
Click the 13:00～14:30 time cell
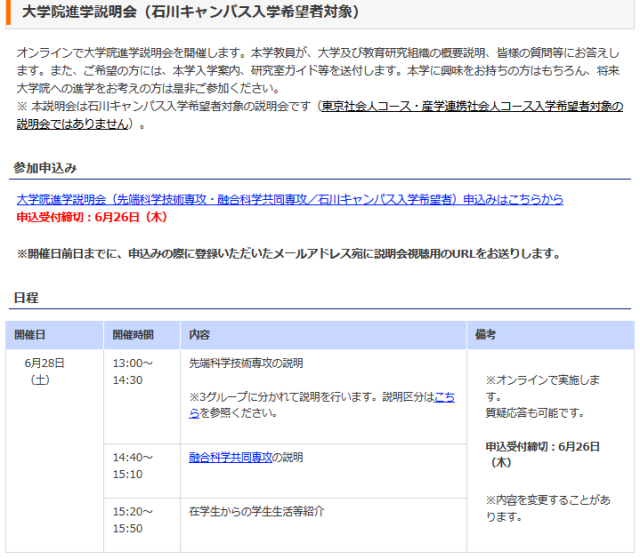pos(133,371)
